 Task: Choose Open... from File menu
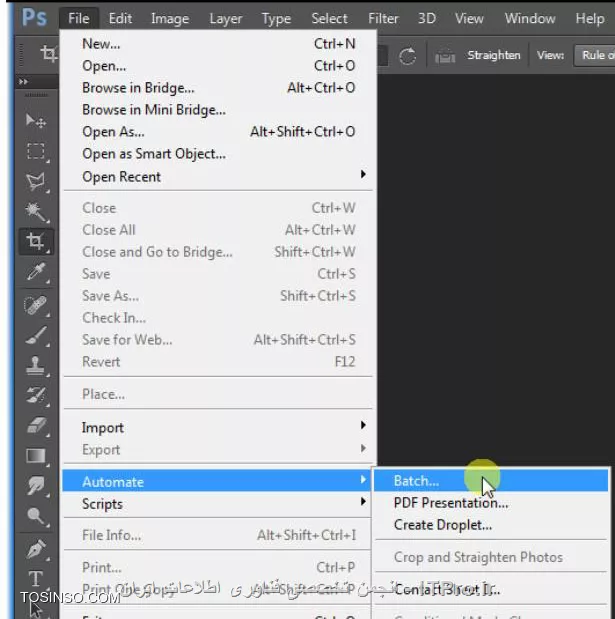click(217, 66)
